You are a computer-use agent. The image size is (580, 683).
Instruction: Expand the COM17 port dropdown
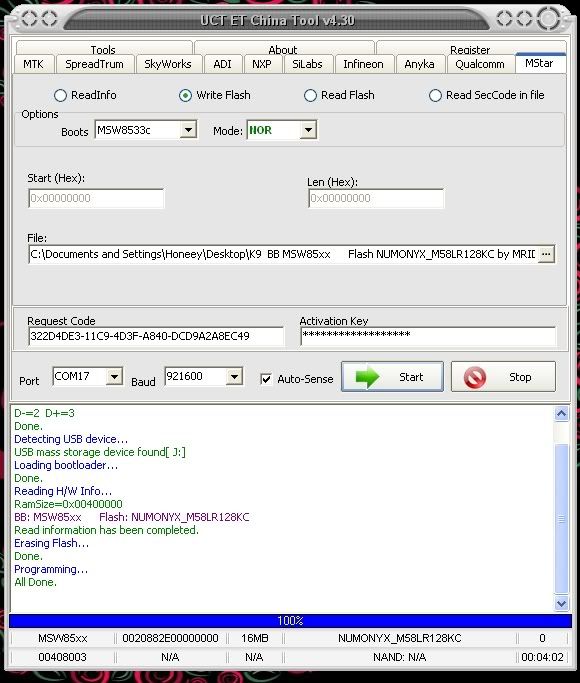pyautogui.click(x=115, y=376)
